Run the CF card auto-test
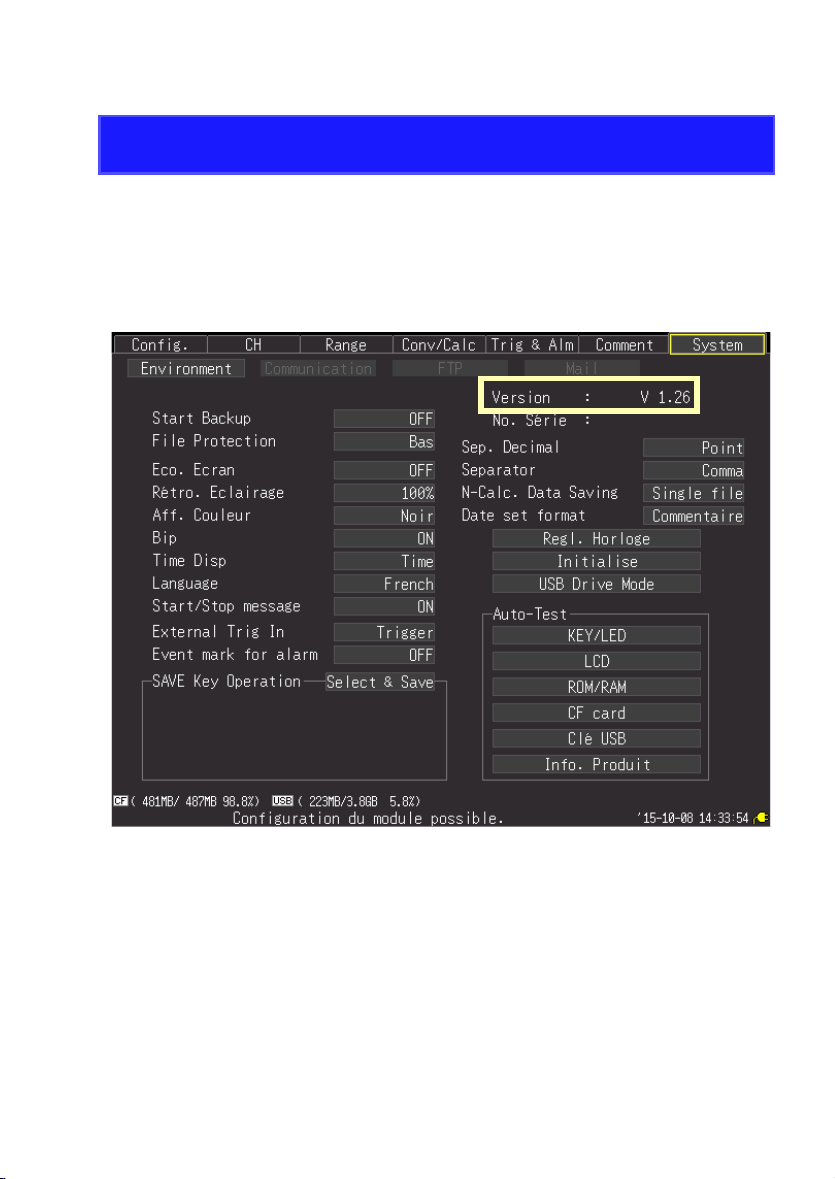 pos(597,713)
